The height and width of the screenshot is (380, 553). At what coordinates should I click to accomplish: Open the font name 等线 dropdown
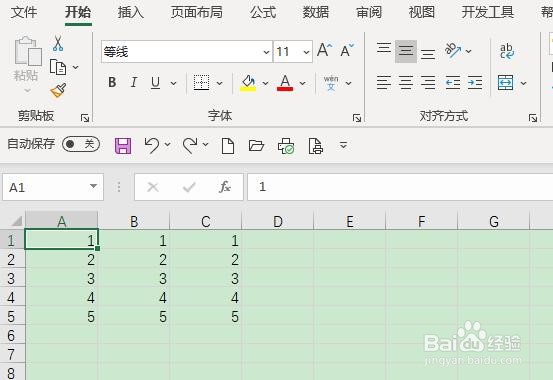click(266, 52)
